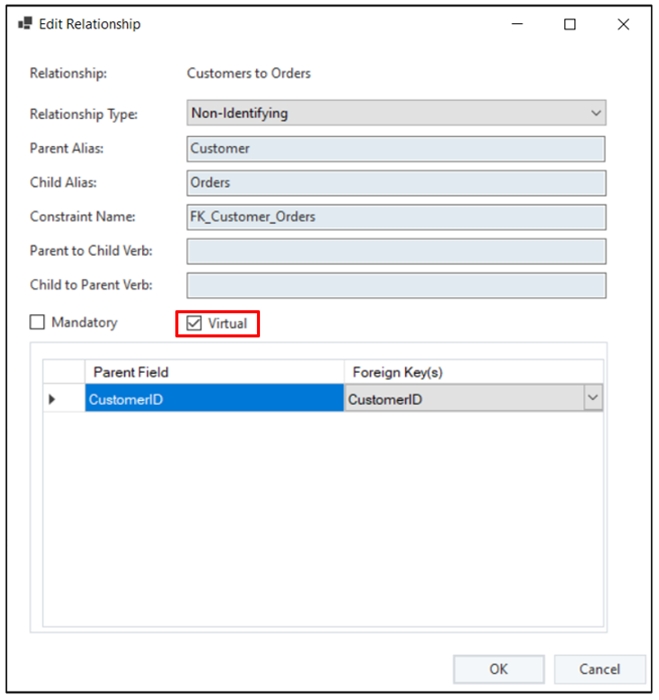Click the Cancel button
Screen dimensions: 659x700
tap(599, 669)
